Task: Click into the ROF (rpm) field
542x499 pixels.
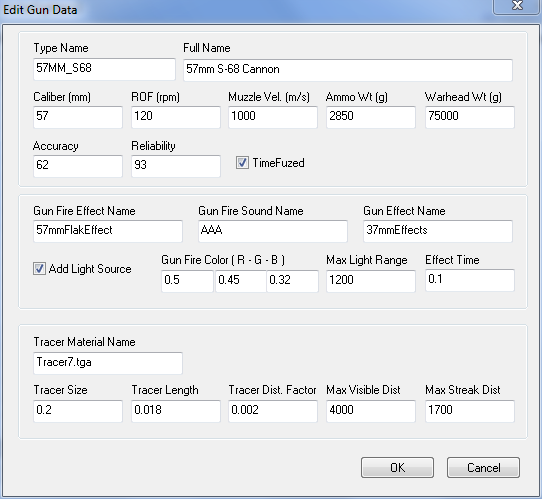Action: coord(176,117)
